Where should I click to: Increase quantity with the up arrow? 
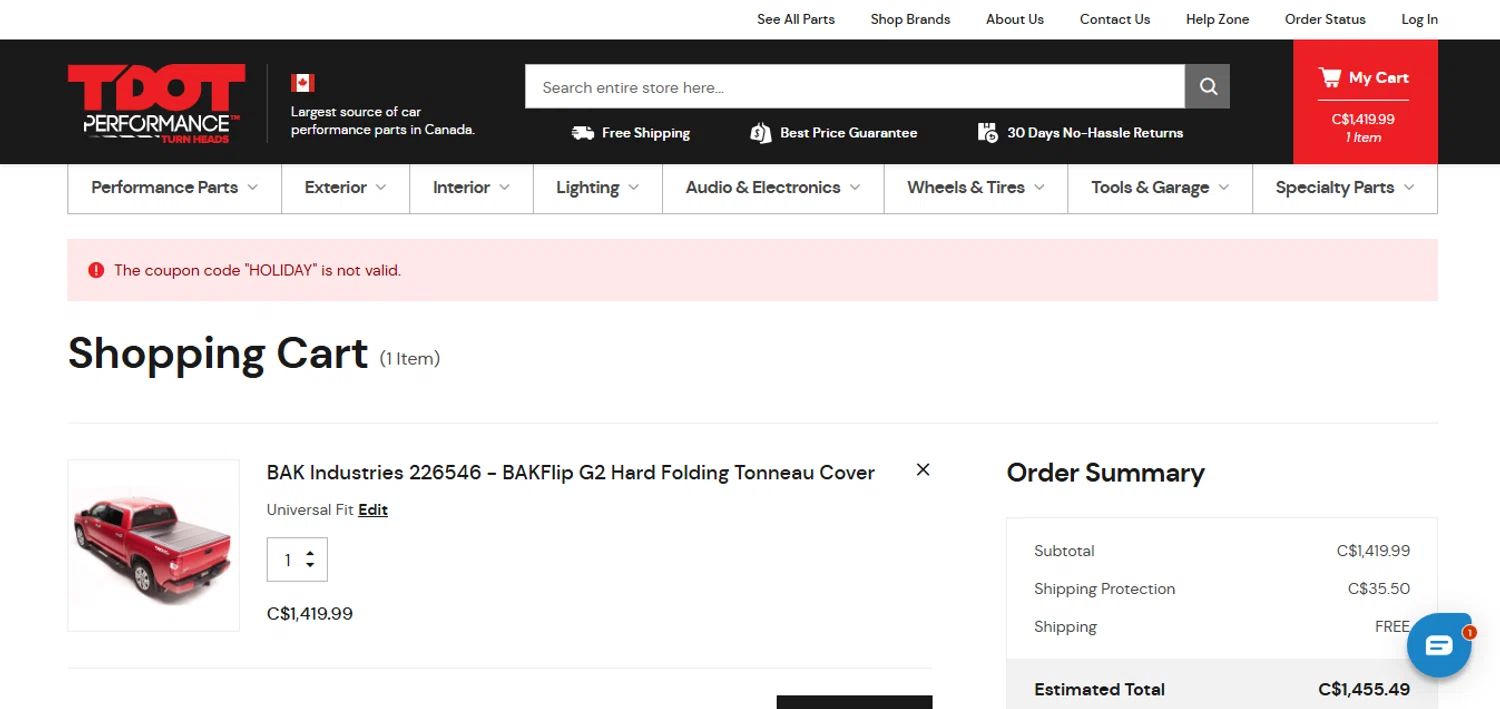coord(310,553)
